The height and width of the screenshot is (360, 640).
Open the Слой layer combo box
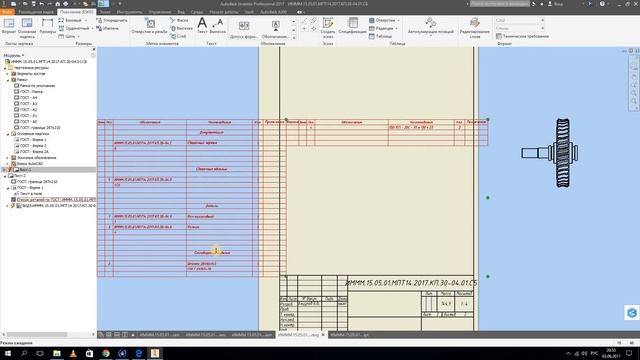[520, 20]
